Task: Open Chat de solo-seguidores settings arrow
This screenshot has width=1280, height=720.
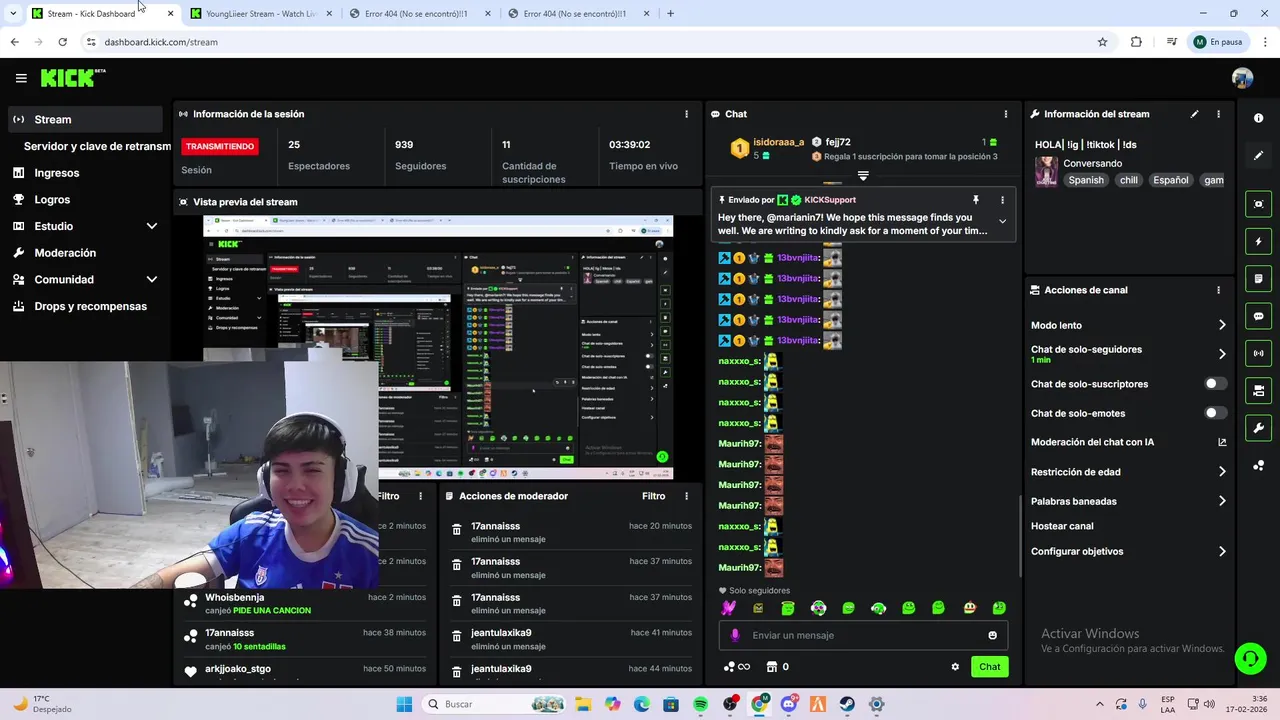Action: tap(1222, 354)
